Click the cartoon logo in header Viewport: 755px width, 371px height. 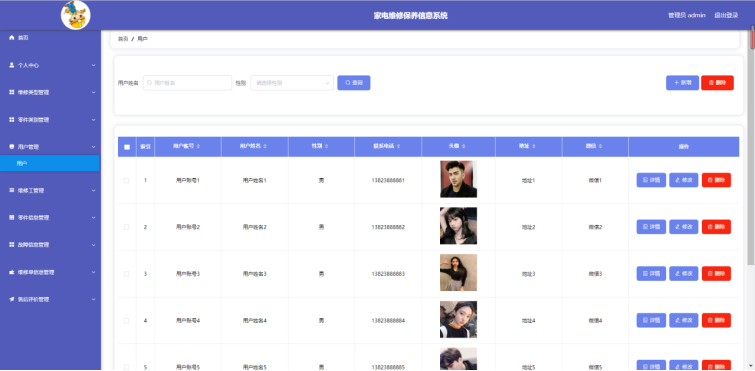76,15
